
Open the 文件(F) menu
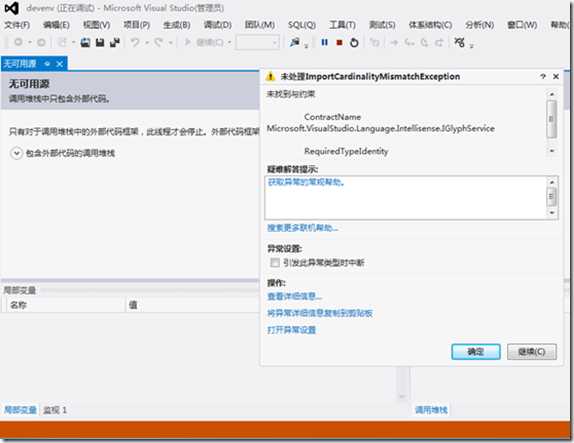click(x=17, y=25)
